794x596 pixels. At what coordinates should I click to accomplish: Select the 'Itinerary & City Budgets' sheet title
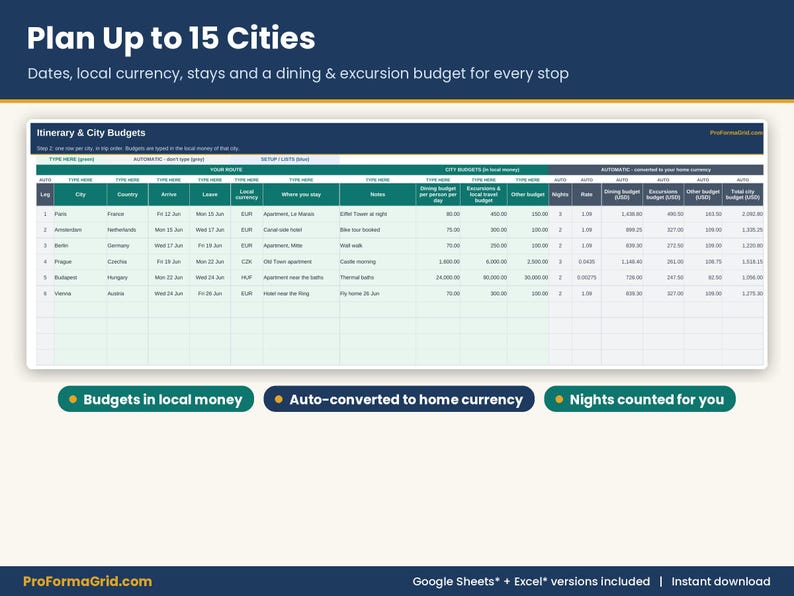coord(91,133)
